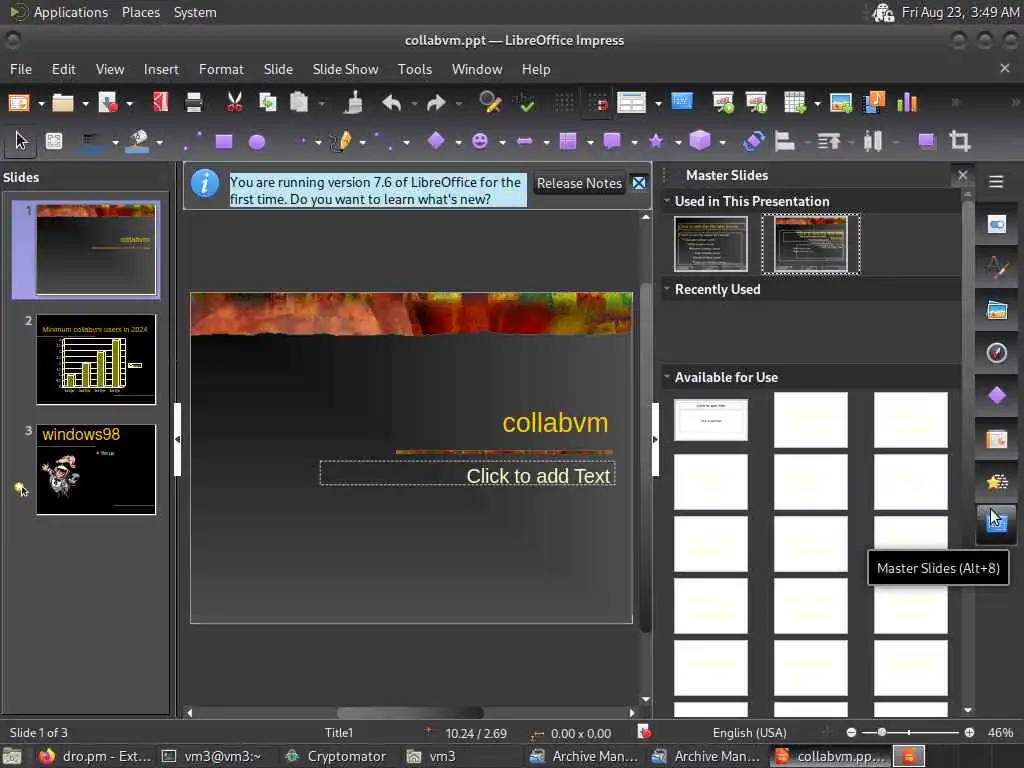Image resolution: width=1024 pixels, height=768 pixels.
Task: Click the Insert Table icon
Action: pyautogui.click(x=795, y=103)
